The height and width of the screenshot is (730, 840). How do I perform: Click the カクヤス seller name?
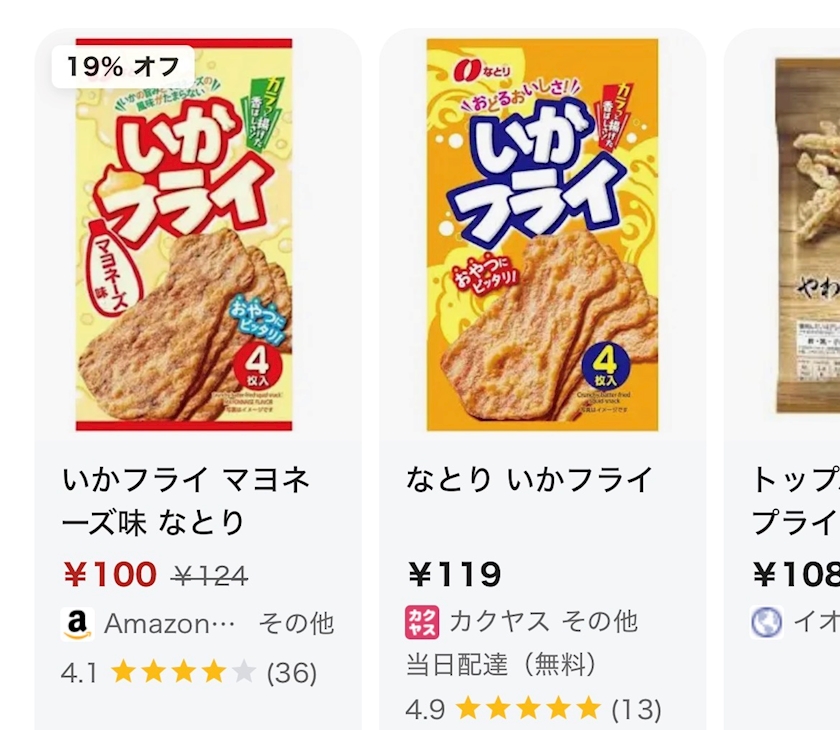click(x=499, y=622)
